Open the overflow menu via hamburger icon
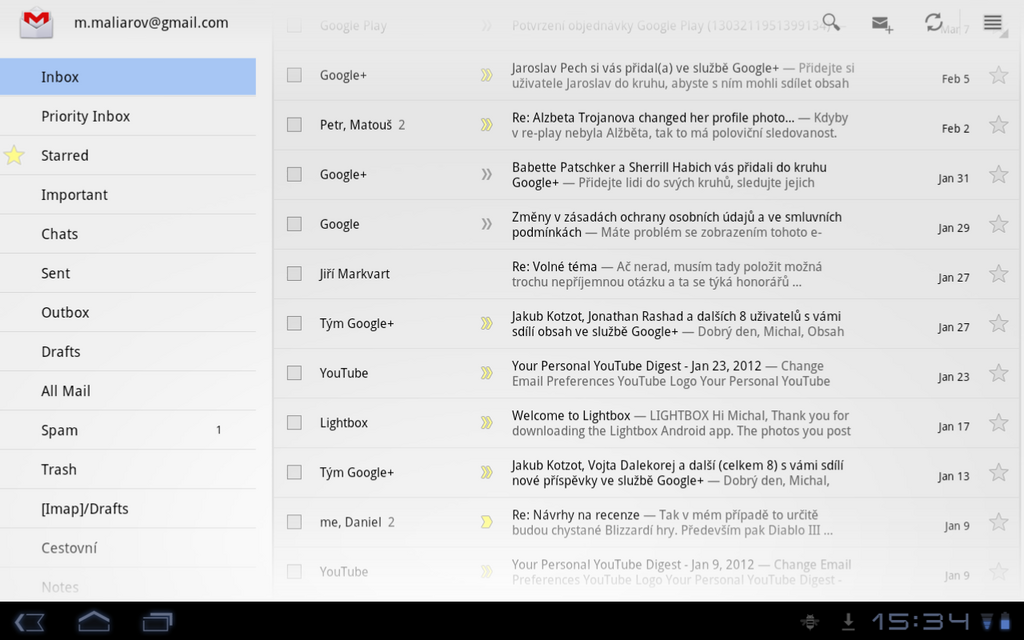Viewport: 1024px width, 640px height. pyautogui.click(x=992, y=22)
